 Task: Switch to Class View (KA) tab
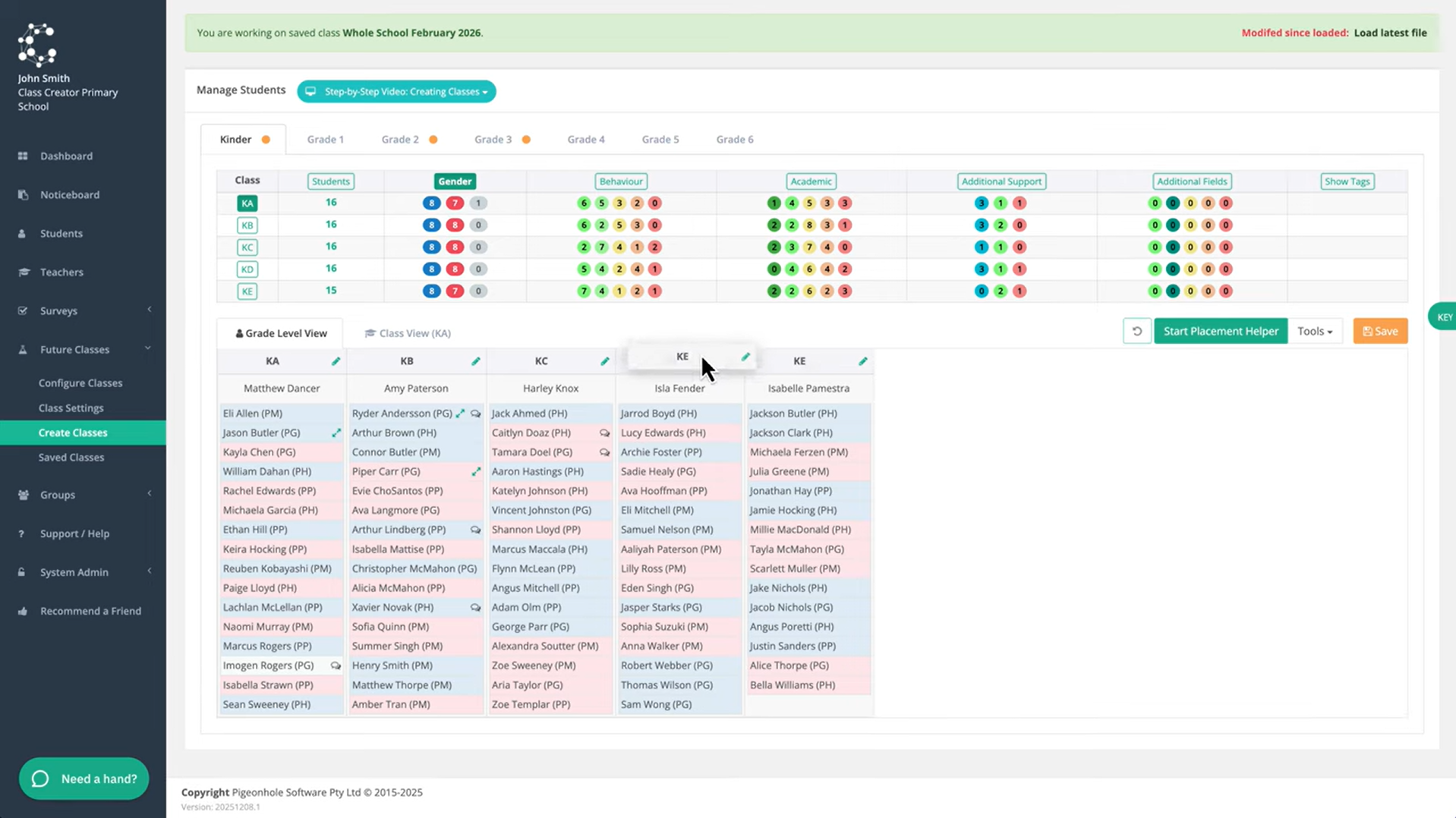[408, 333]
